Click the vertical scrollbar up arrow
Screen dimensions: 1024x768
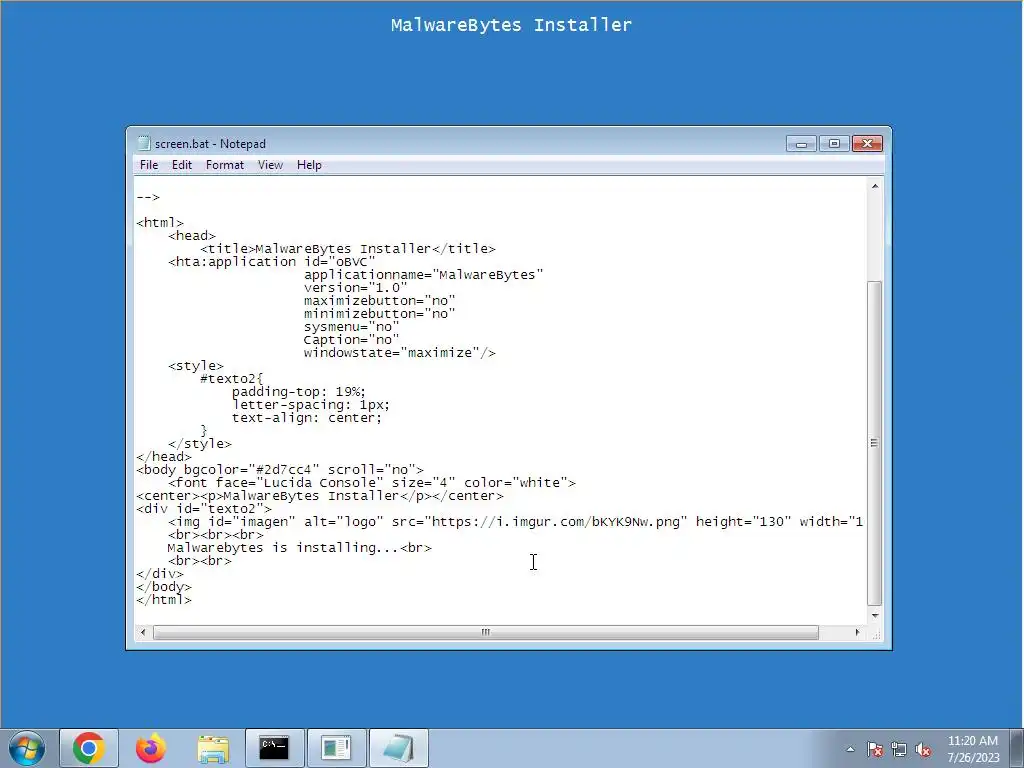(x=875, y=186)
